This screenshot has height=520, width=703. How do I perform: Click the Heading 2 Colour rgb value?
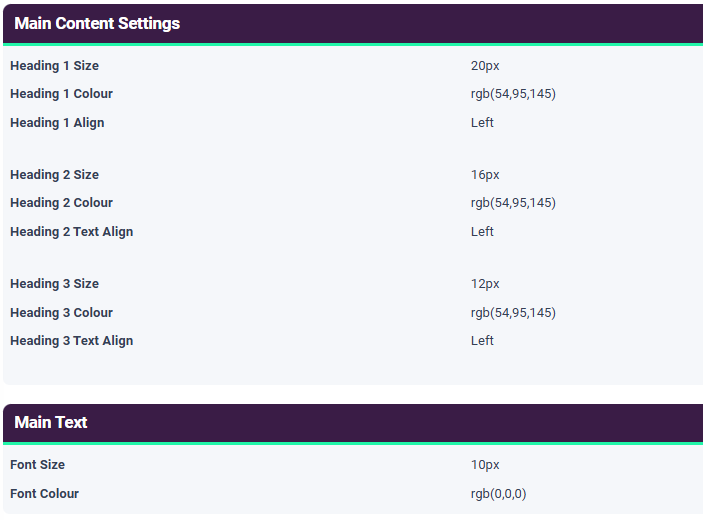tap(513, 203)
